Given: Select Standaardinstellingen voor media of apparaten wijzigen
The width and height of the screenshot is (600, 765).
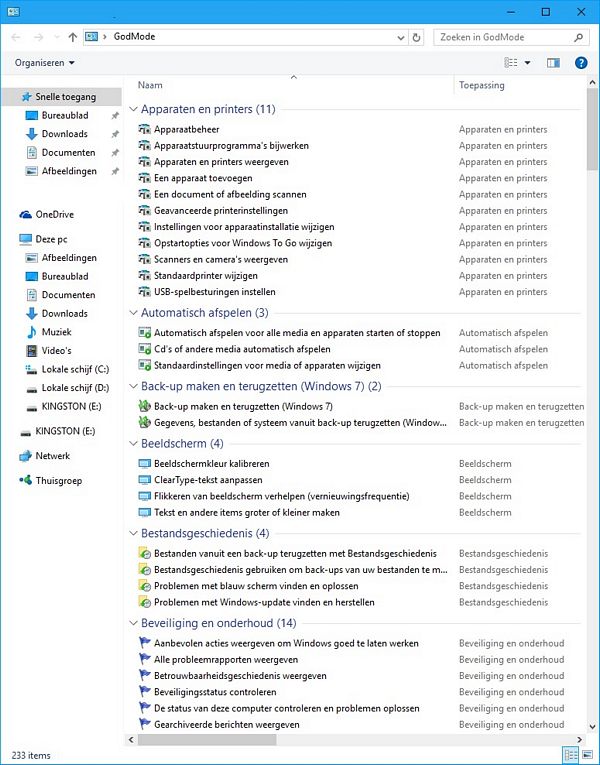Looking at the screenshot, I should 267,365.
